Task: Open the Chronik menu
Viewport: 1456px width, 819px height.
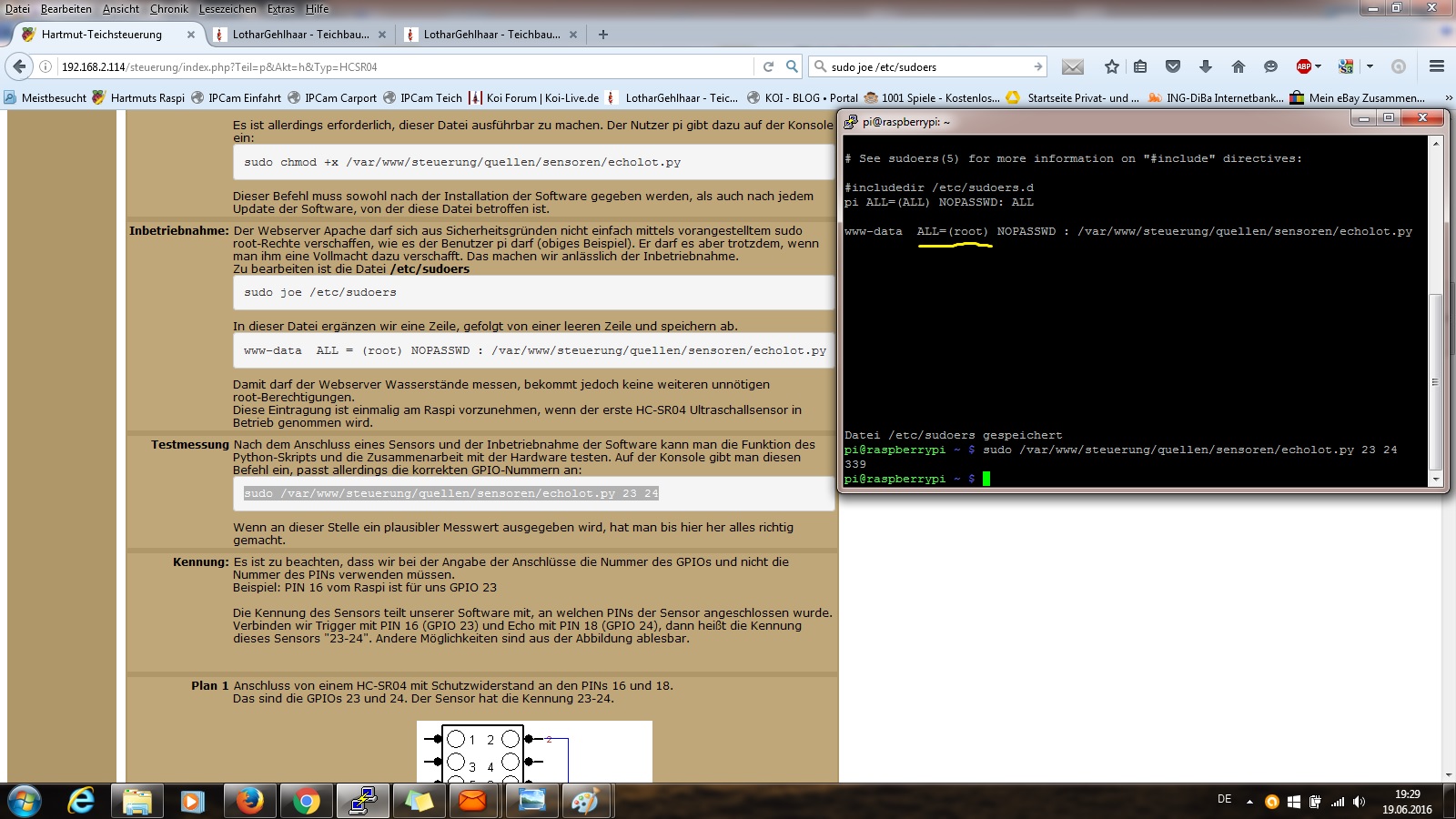Action: coord(168,9)
